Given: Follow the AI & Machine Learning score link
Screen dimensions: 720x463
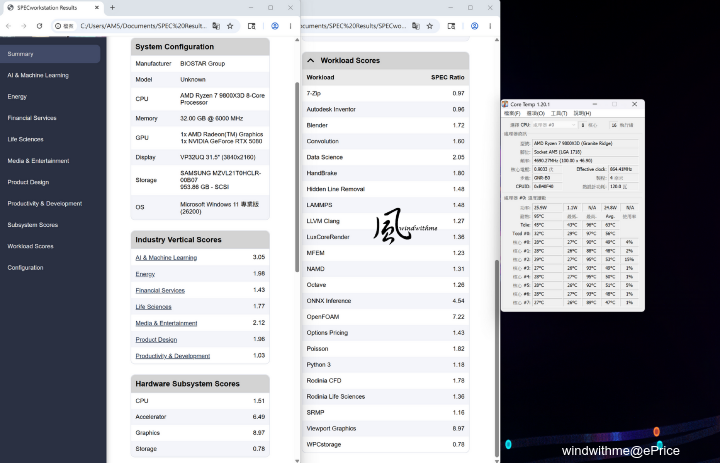Looking at the screenshot, I should (x=166, y=258).
